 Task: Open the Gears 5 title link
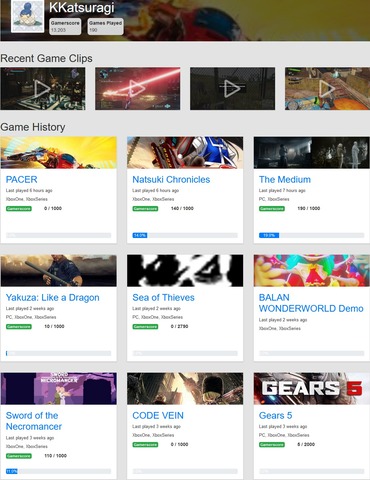275,415
